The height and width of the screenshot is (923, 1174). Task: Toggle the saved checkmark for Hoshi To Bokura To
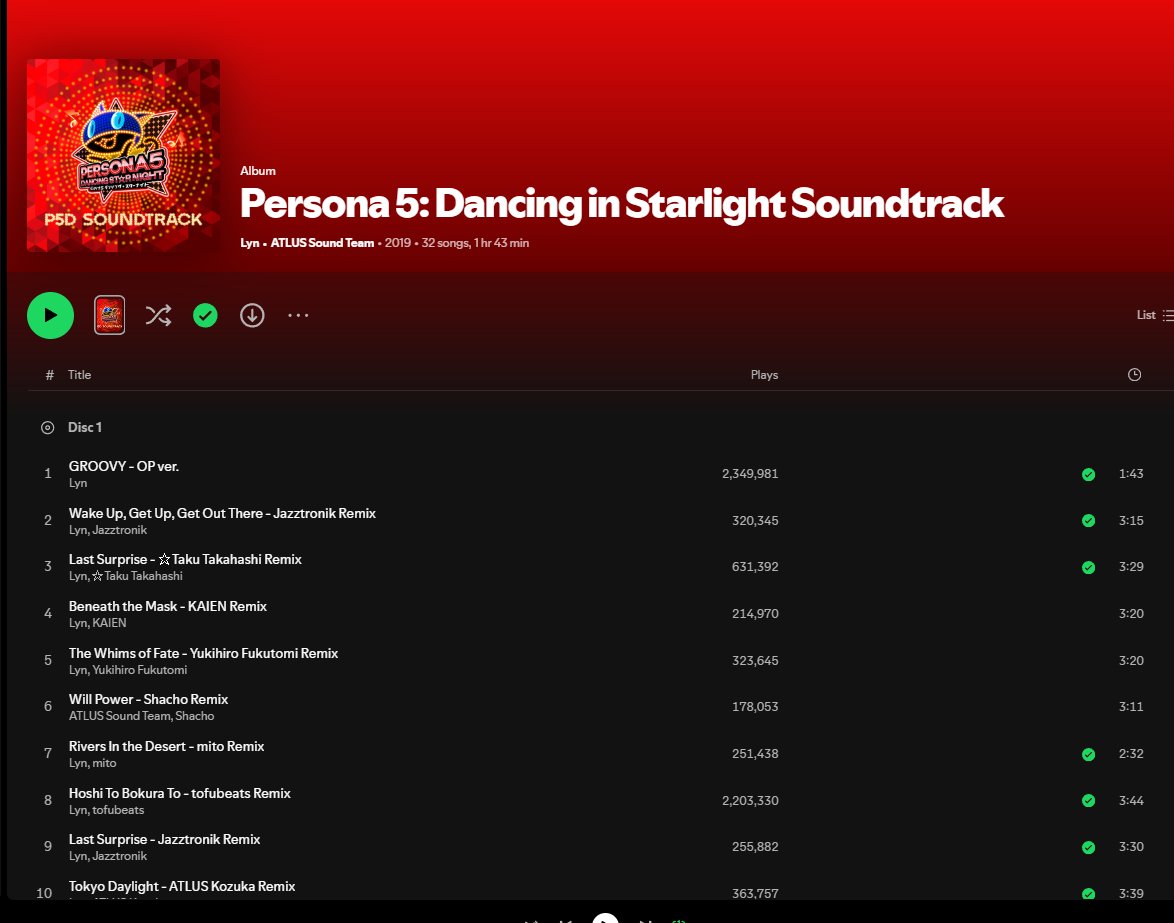pos(1089,800)
